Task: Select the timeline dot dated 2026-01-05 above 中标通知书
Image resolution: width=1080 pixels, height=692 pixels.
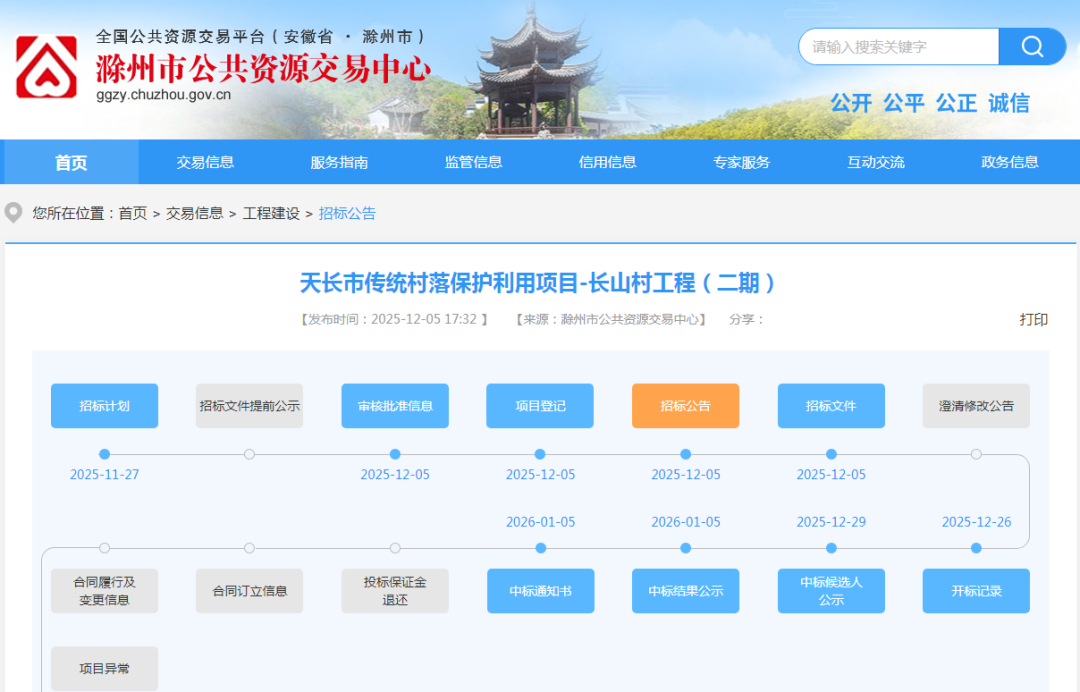Action: 540,547
